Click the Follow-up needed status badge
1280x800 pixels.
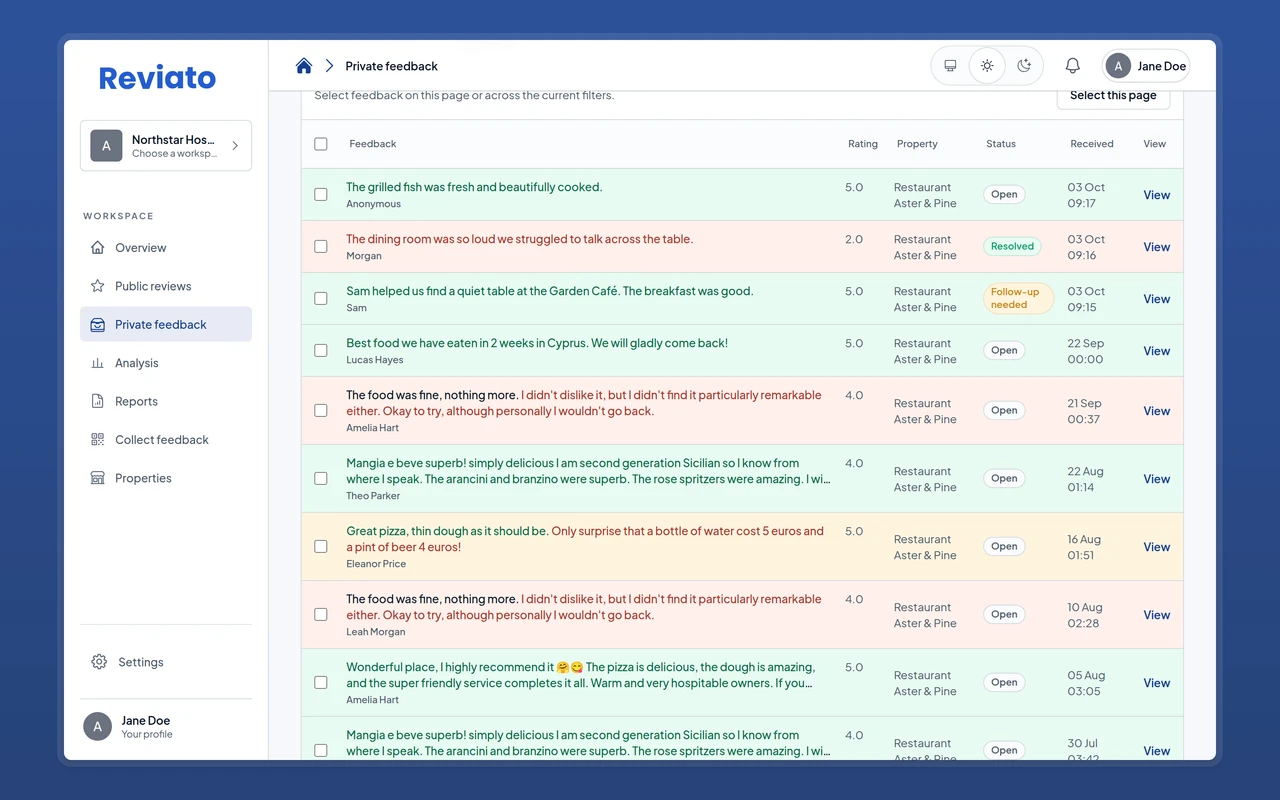click(1018, 298)
